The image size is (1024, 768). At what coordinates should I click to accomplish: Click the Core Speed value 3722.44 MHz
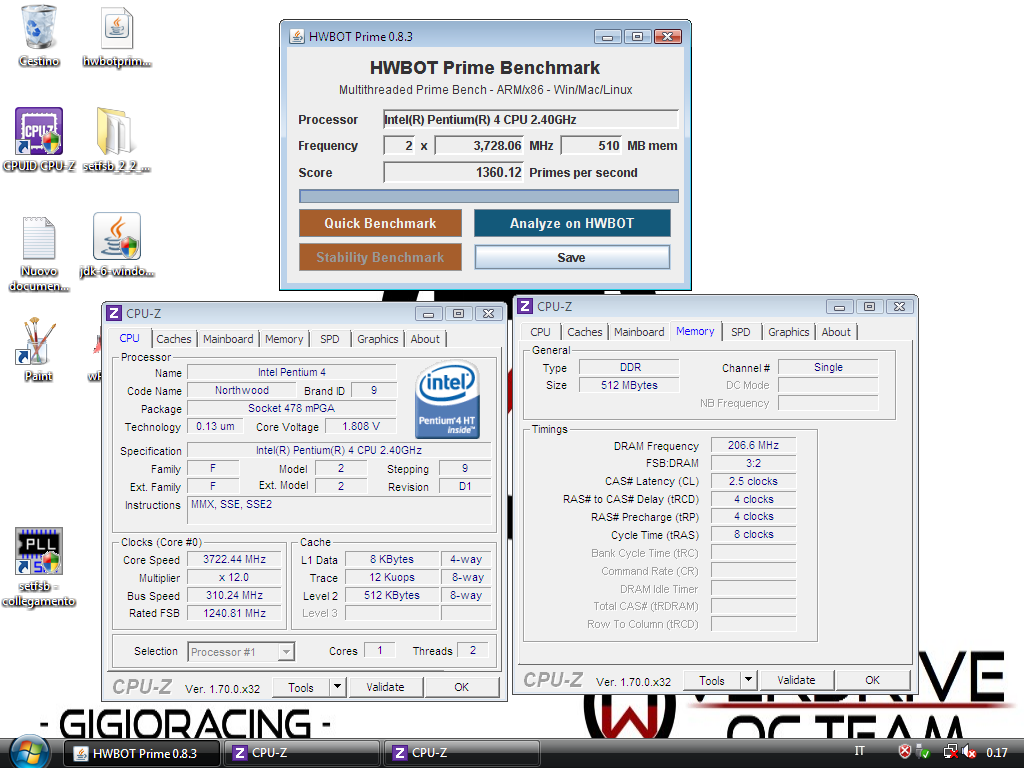pos(234,559)
